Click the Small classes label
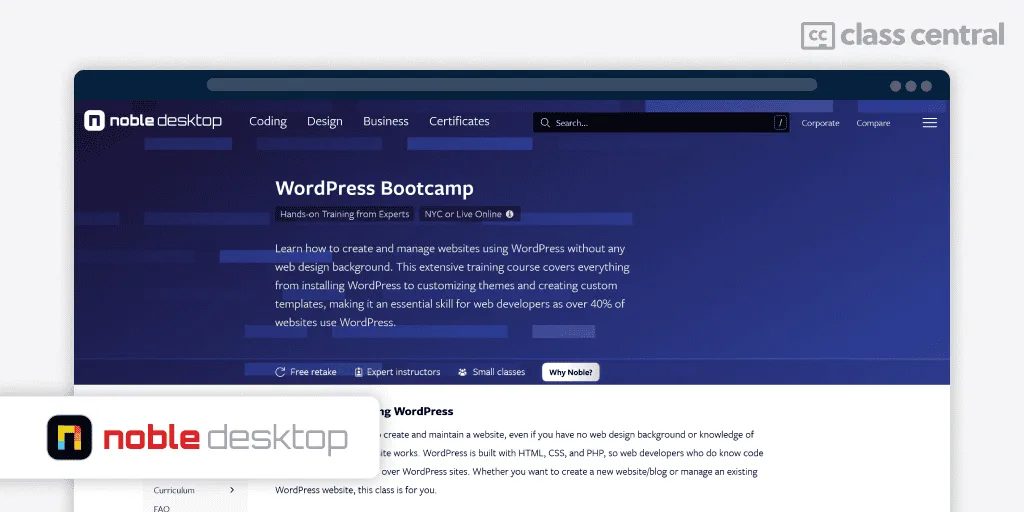1024x512 pixels. click(499, 372)
